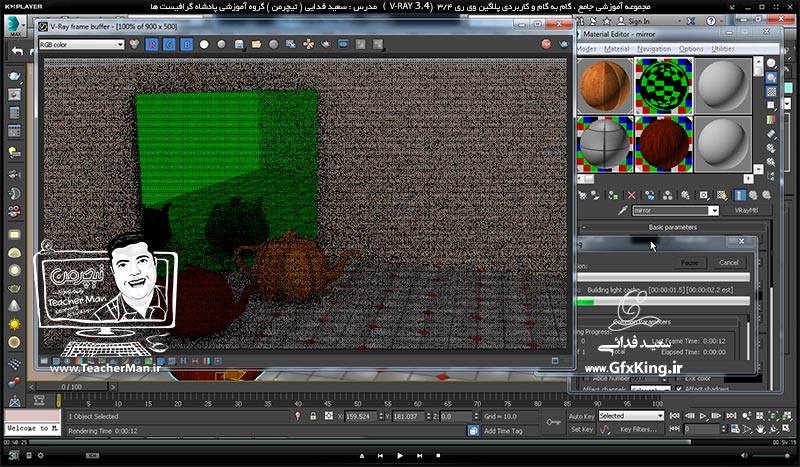Toggle the blue channel in V-Ray frame buffer

click(x=187, y=45)
